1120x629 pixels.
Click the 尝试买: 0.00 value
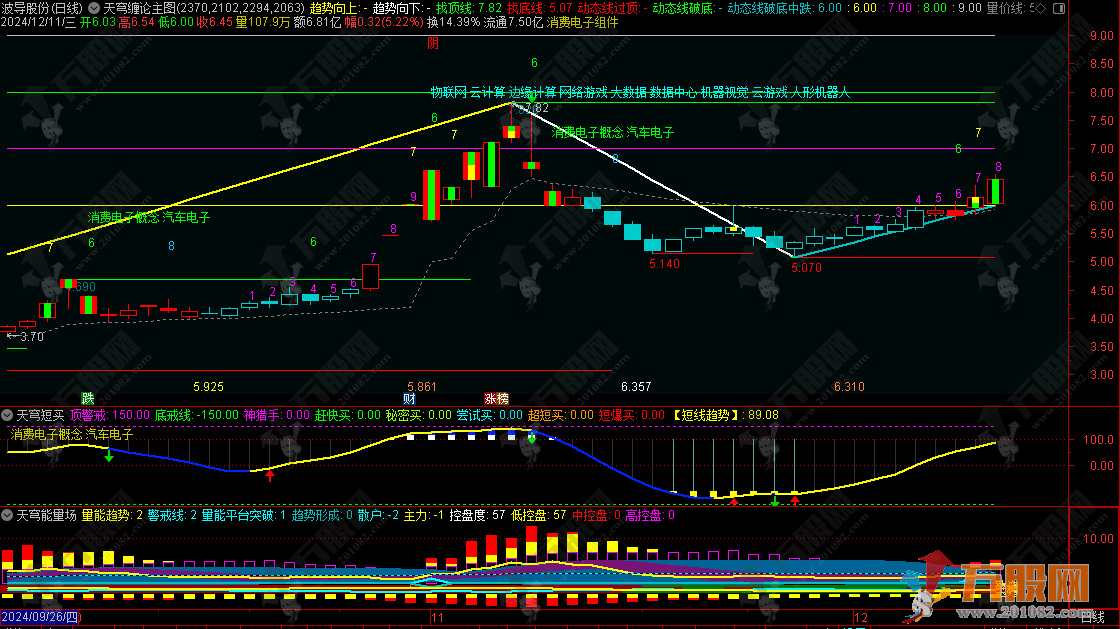(489, 415)
